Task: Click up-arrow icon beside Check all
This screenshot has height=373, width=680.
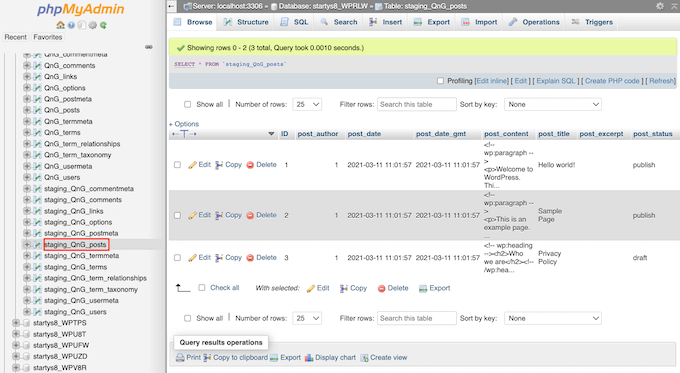Action: tap(183, 288)
